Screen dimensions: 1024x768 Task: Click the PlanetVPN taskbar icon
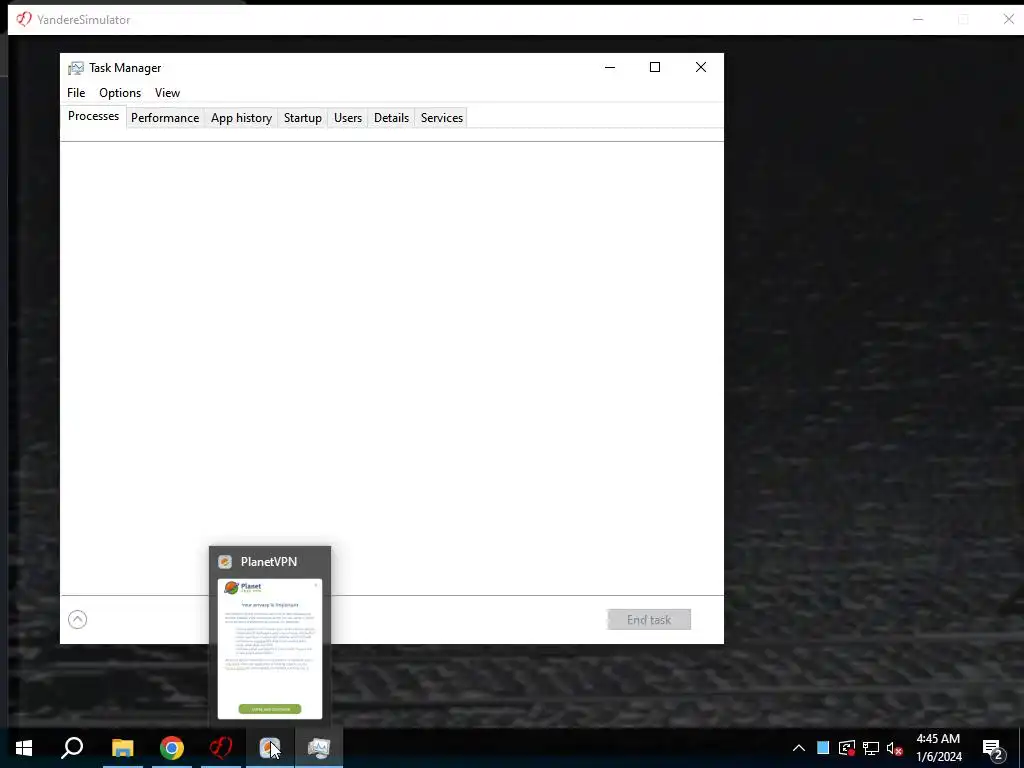270,748
